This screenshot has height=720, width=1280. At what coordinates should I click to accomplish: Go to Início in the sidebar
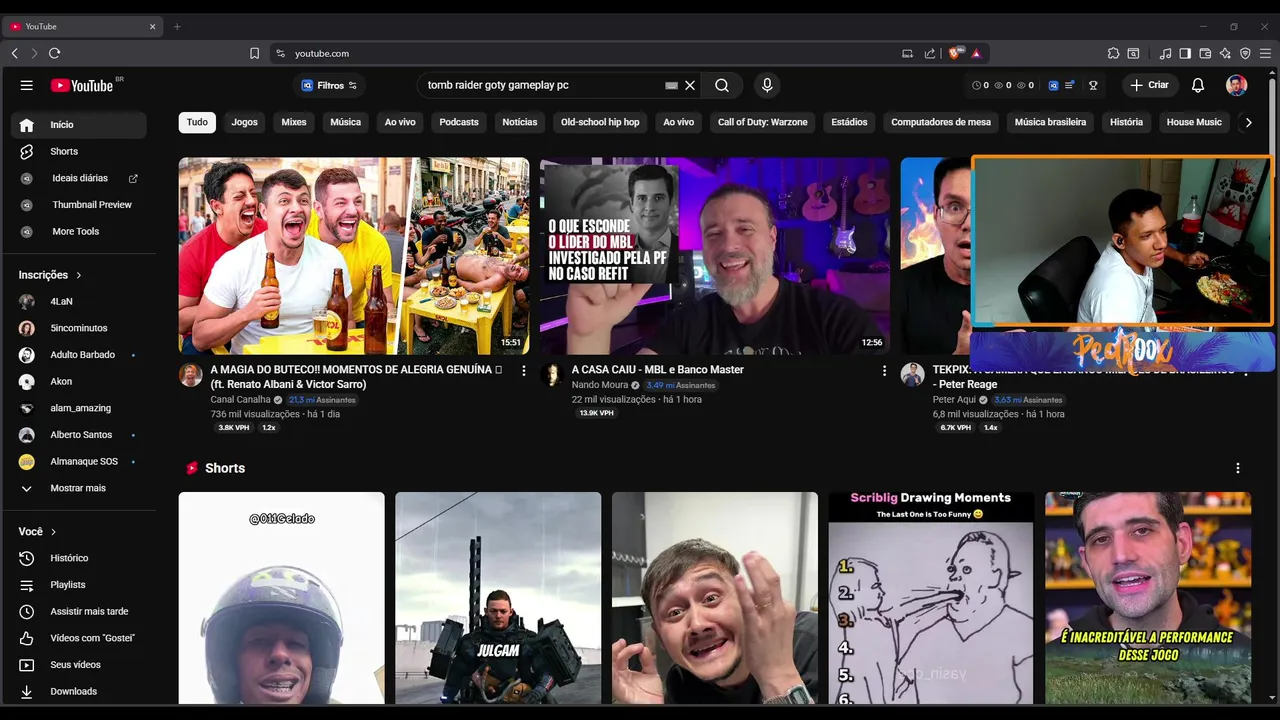pyautogui.click(x=79, y=125)
